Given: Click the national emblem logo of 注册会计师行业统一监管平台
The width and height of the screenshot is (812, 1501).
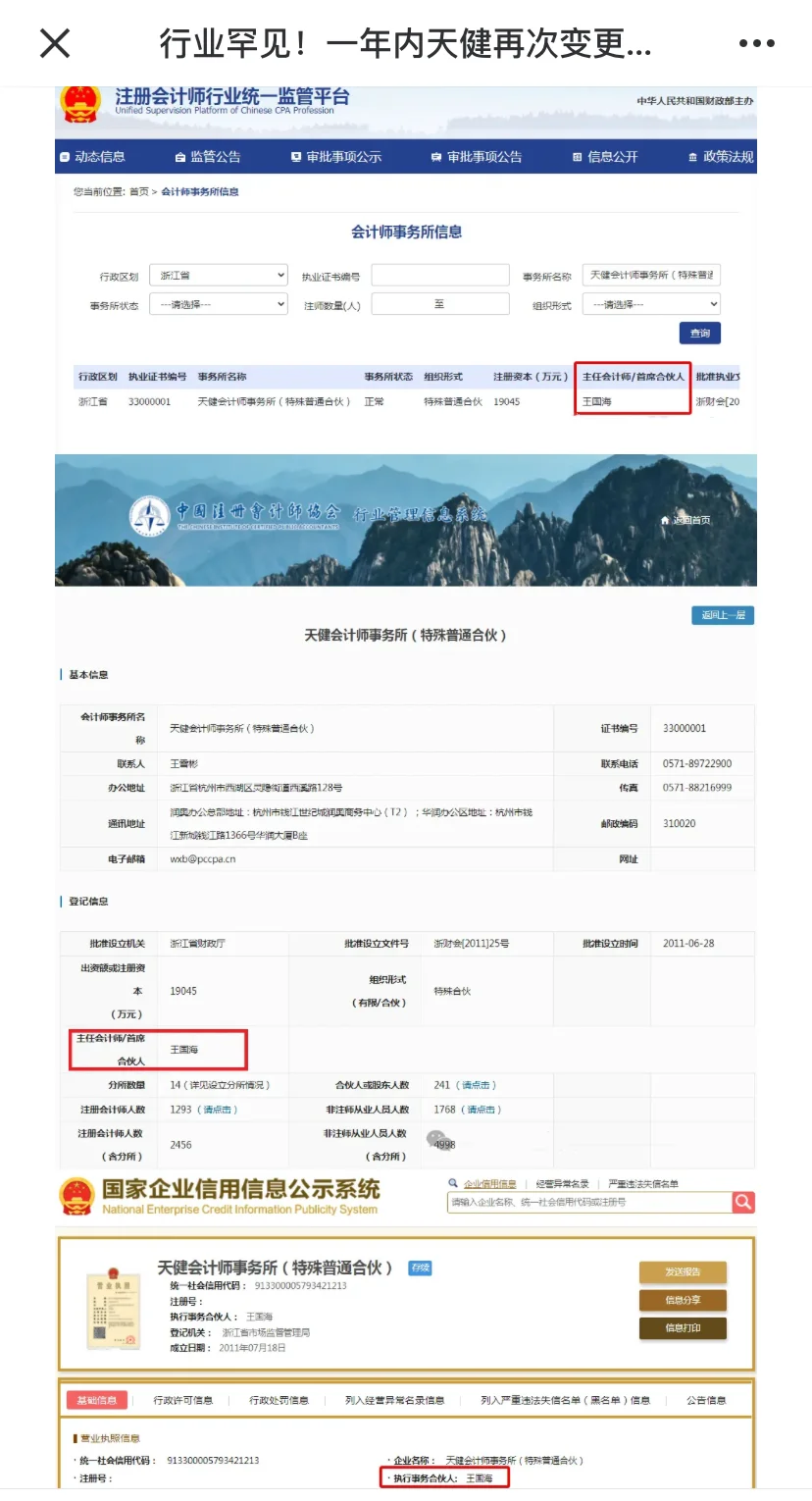Looking at the screenshot, I should coord(80,103).
